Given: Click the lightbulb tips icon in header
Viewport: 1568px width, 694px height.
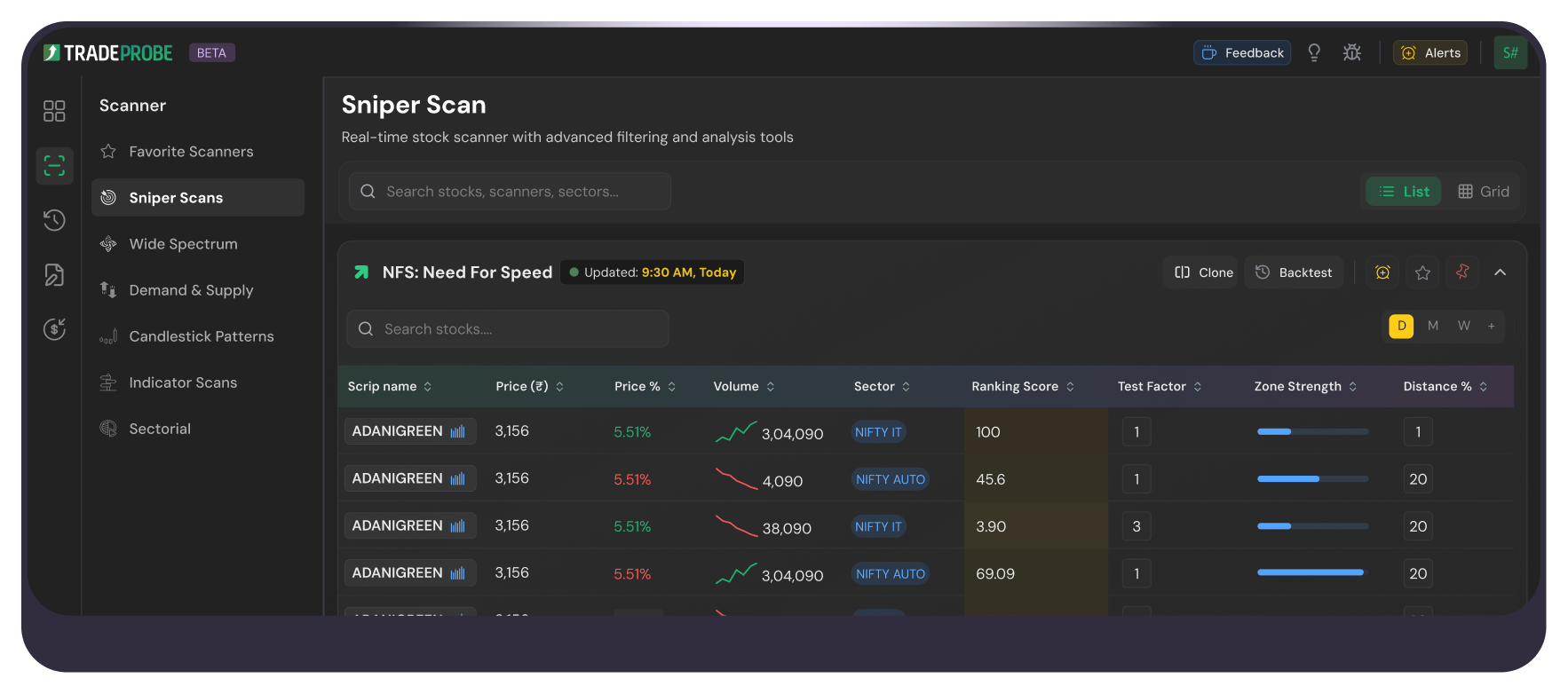Looking at the screenshot, I should click(1314, 53).
